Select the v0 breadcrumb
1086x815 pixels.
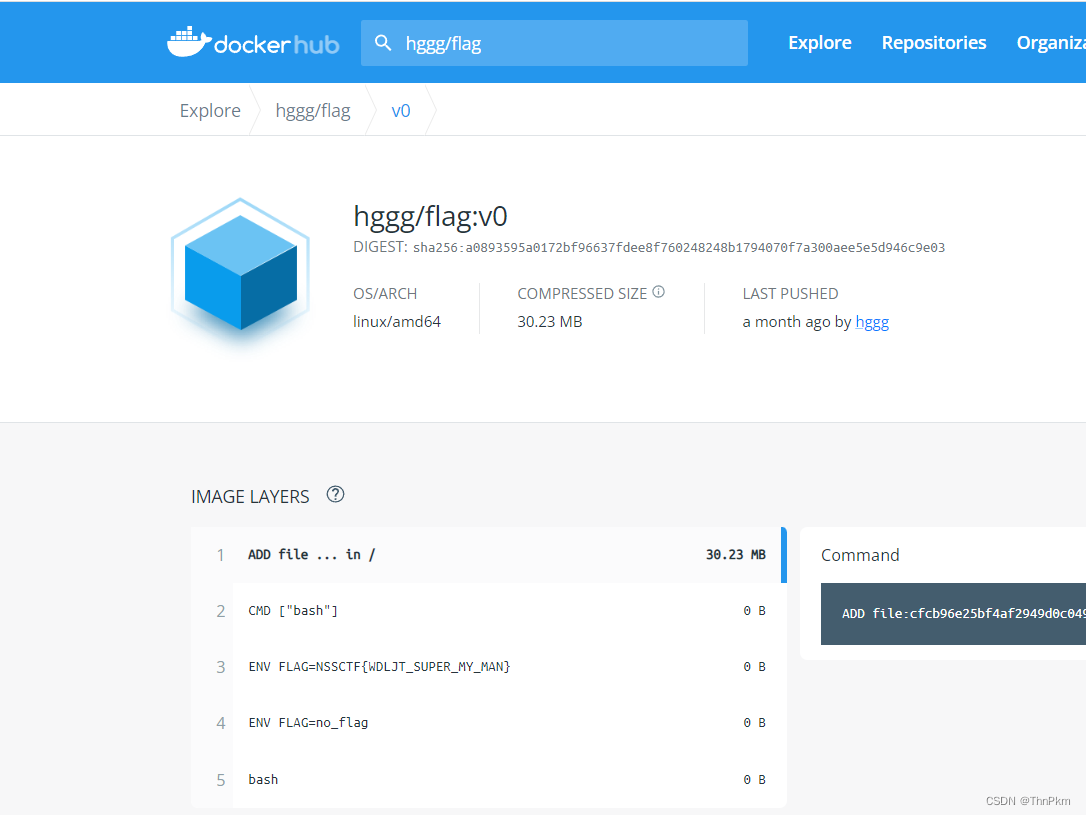point(400,111)
